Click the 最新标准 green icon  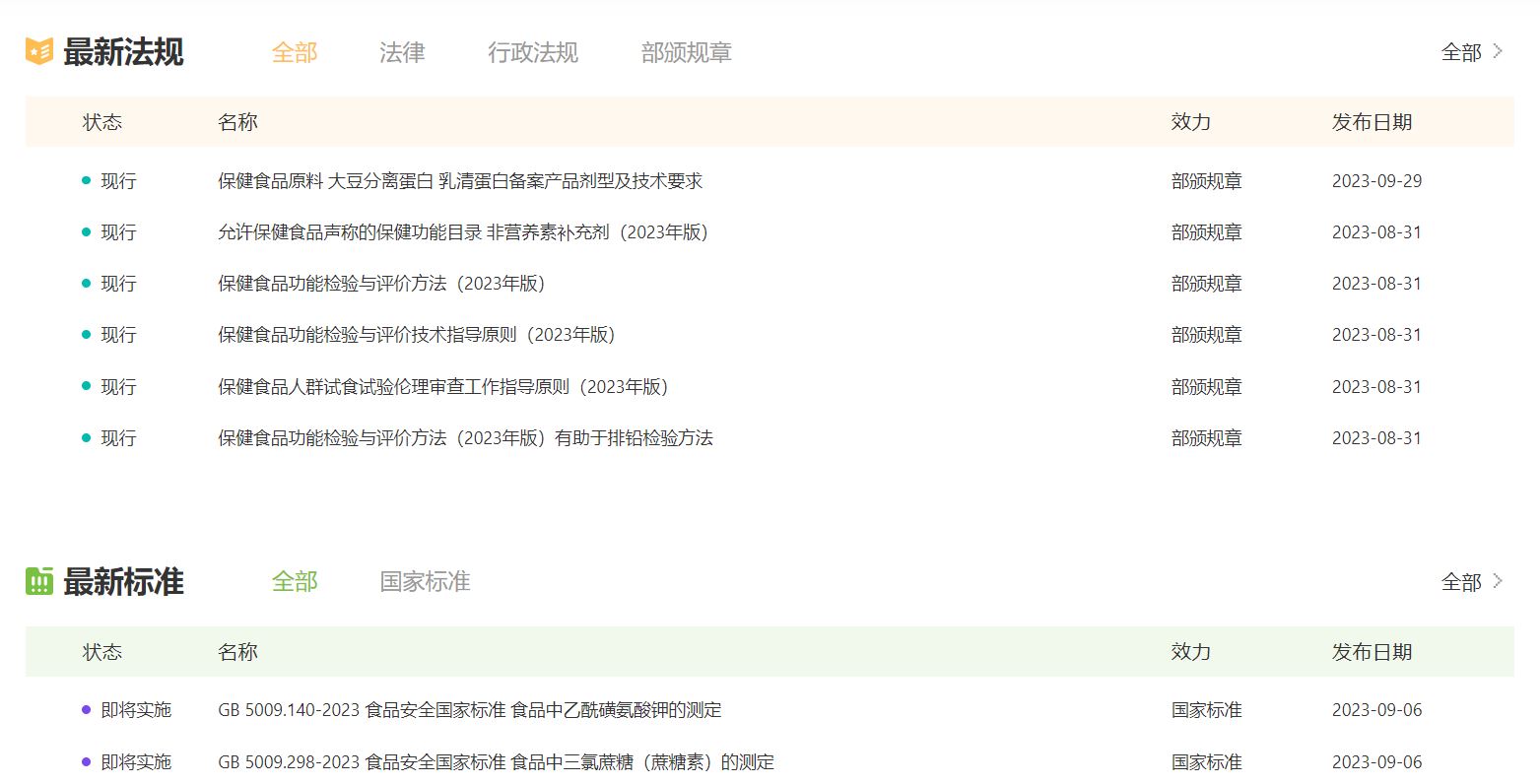point(39,581)
